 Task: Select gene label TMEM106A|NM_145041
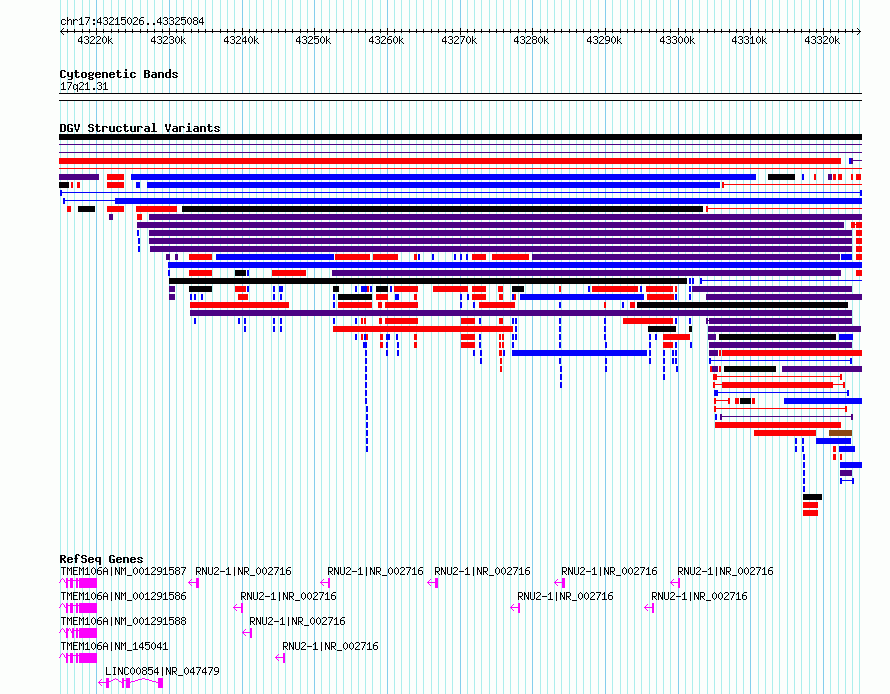pyautogui.click(x=114, y=646)
